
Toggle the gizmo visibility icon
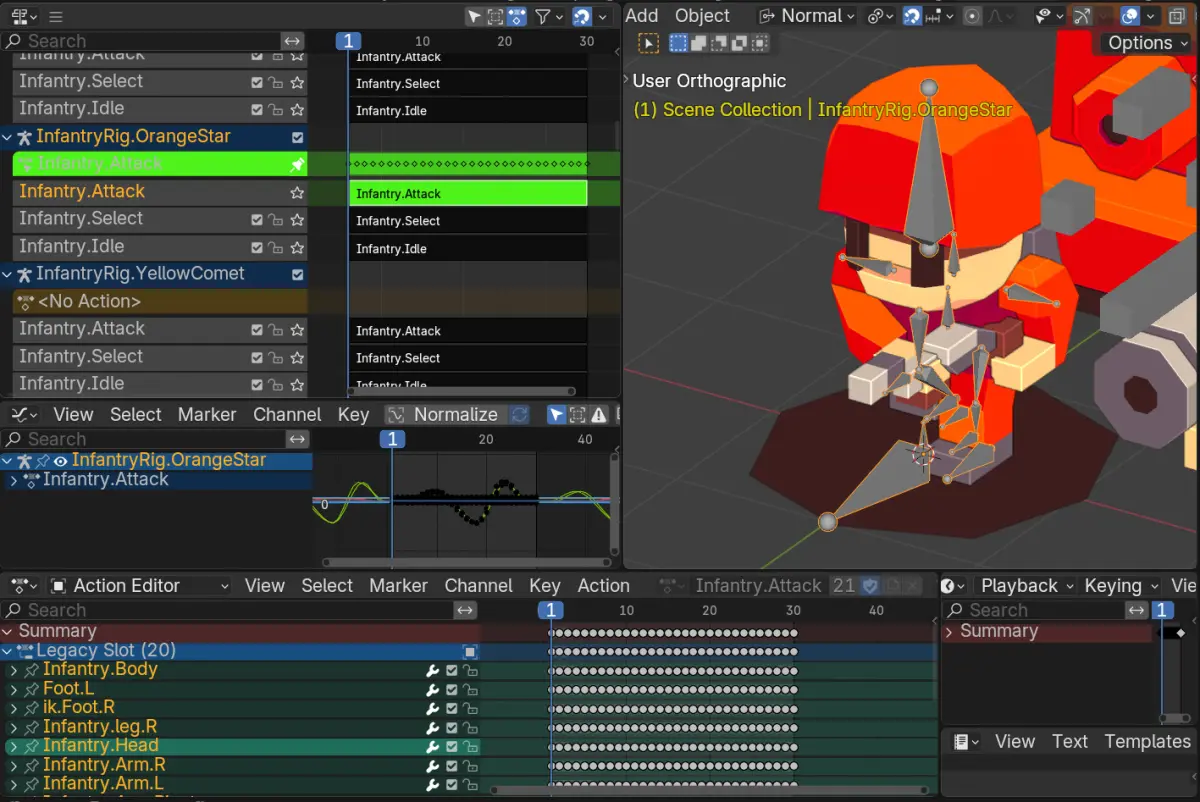(1082, 16)
